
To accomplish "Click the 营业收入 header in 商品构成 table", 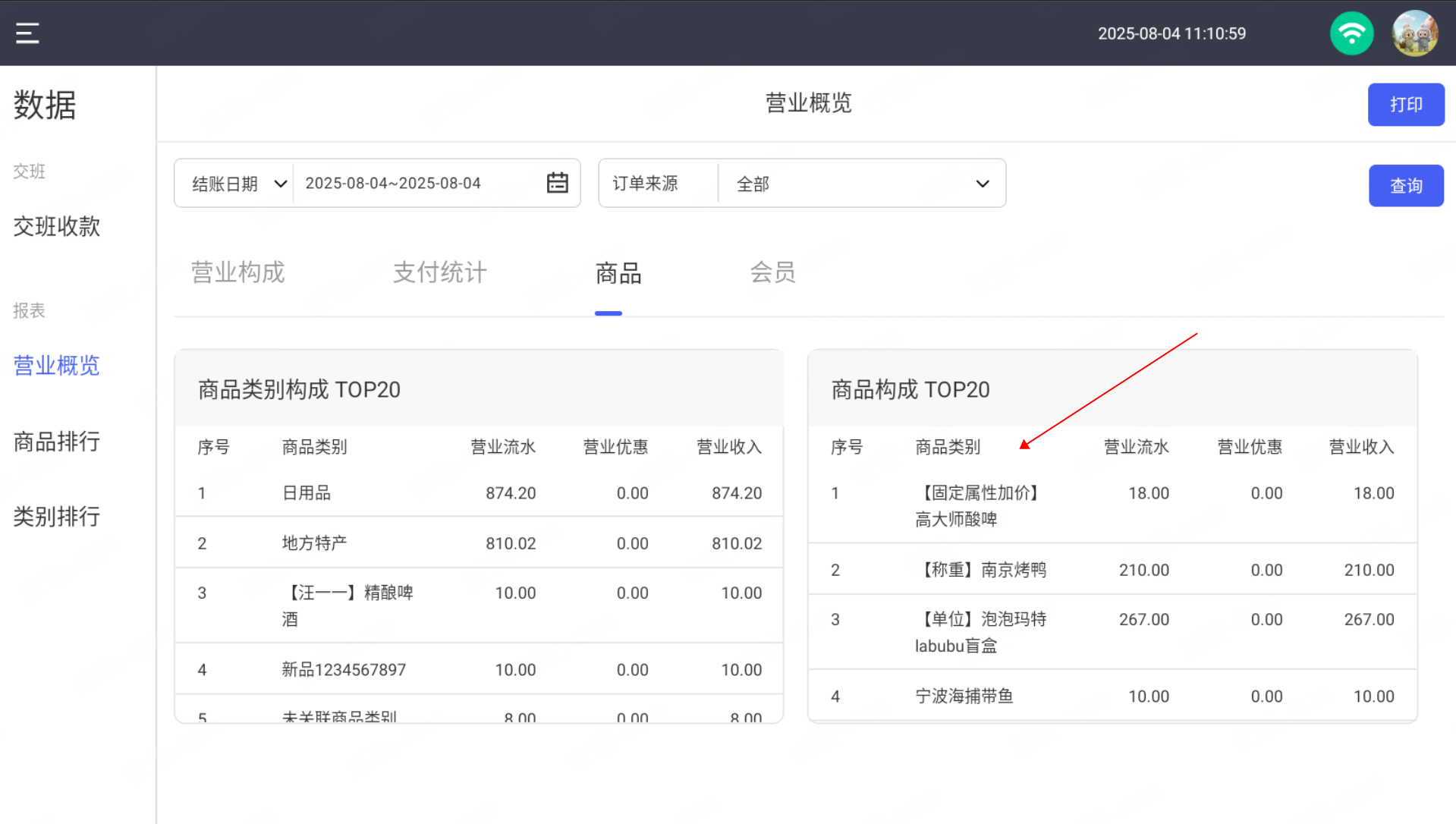I will [1362, 447].
